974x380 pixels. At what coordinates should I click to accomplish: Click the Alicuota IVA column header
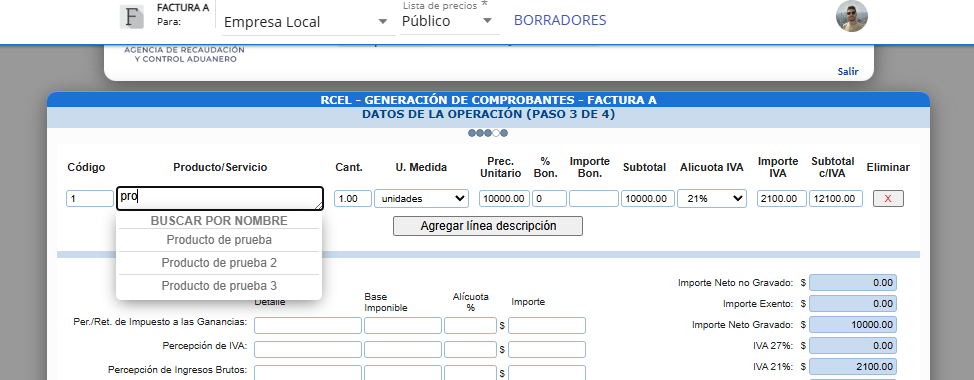[712, 168]
